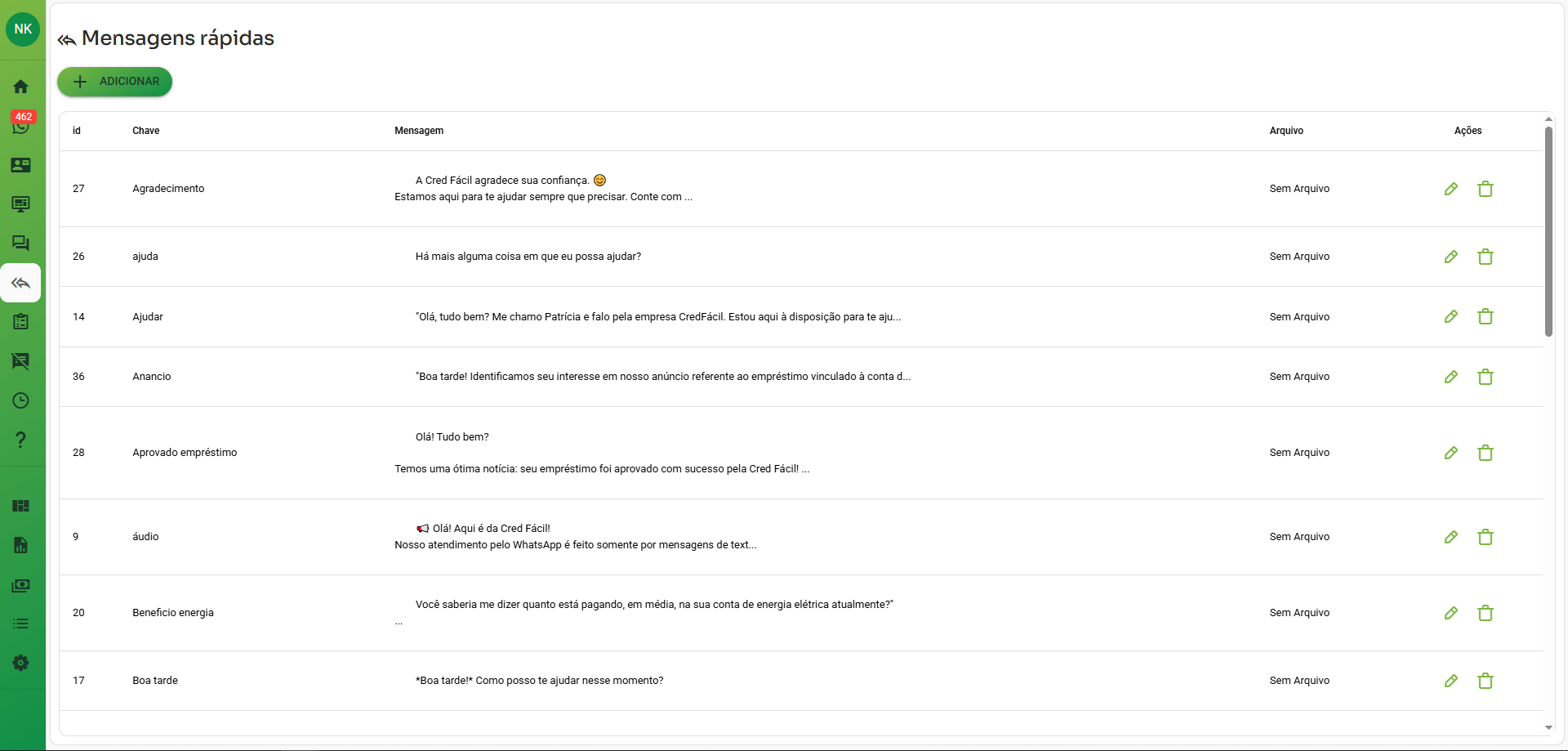Open the home icon in sidebar

[x=21, y=87]
